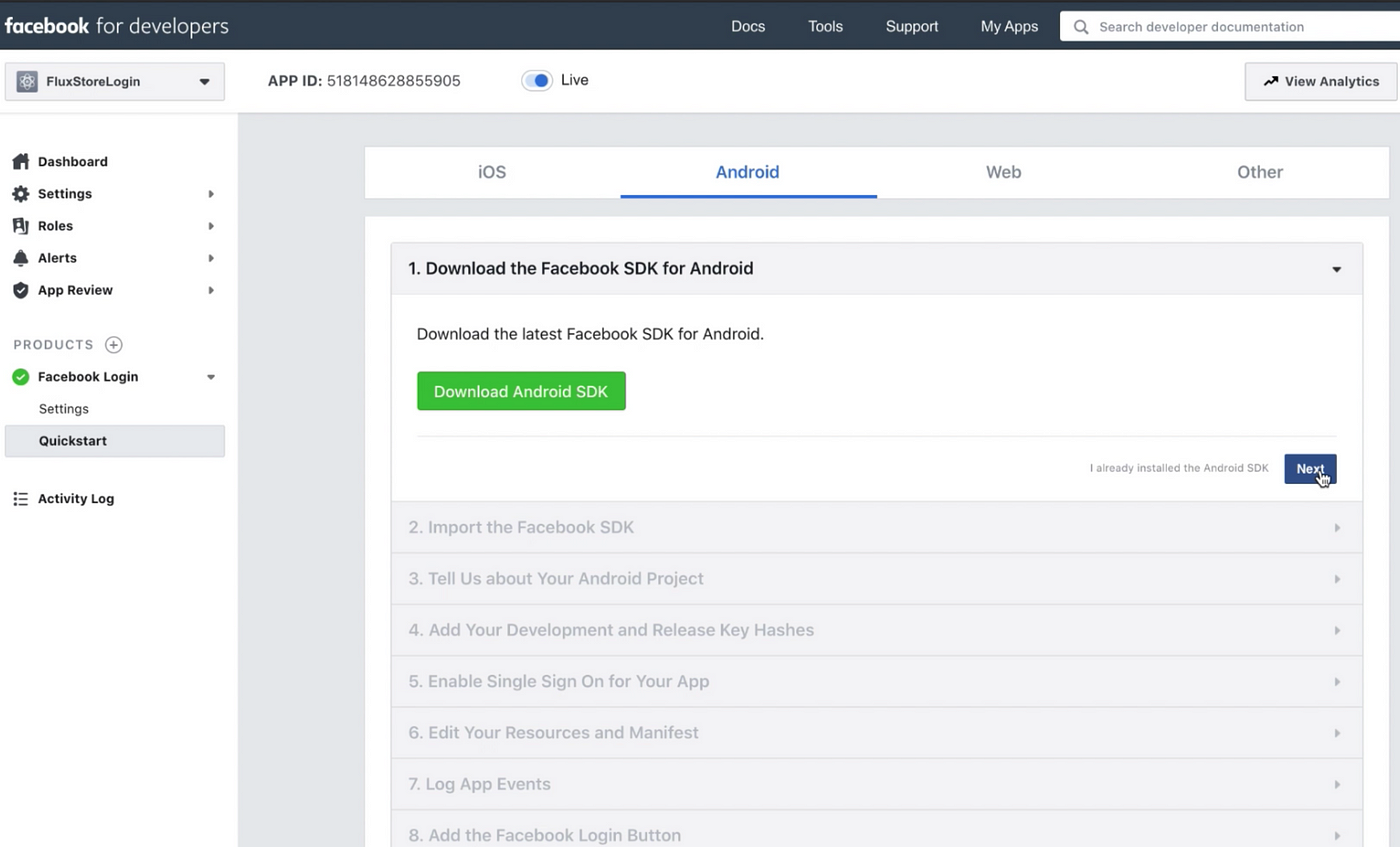Click the App Review shield icon

20,290
